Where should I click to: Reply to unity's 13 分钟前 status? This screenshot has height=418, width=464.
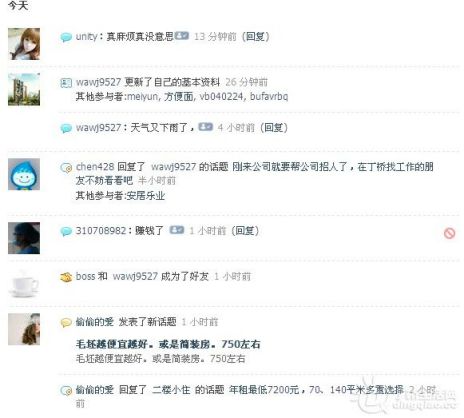[255, 36]
